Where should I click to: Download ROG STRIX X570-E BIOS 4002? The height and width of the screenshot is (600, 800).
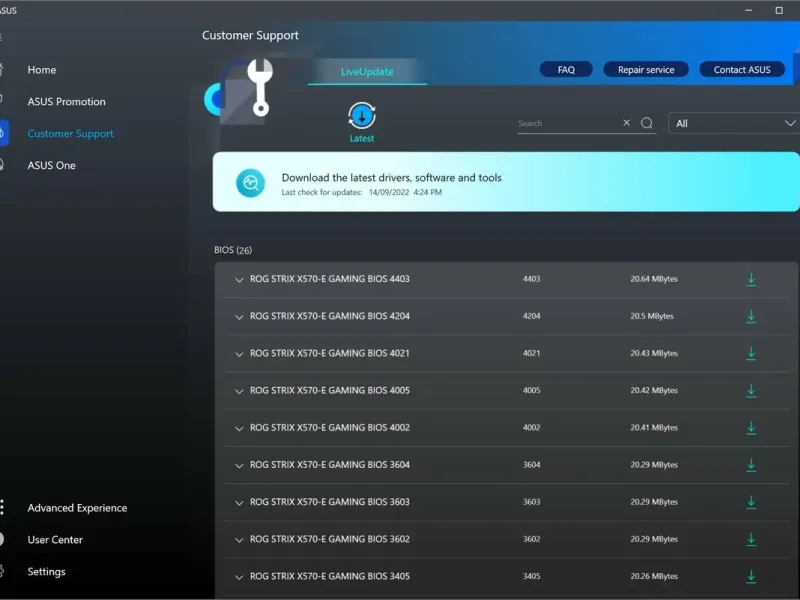click(x=751, y=428)
